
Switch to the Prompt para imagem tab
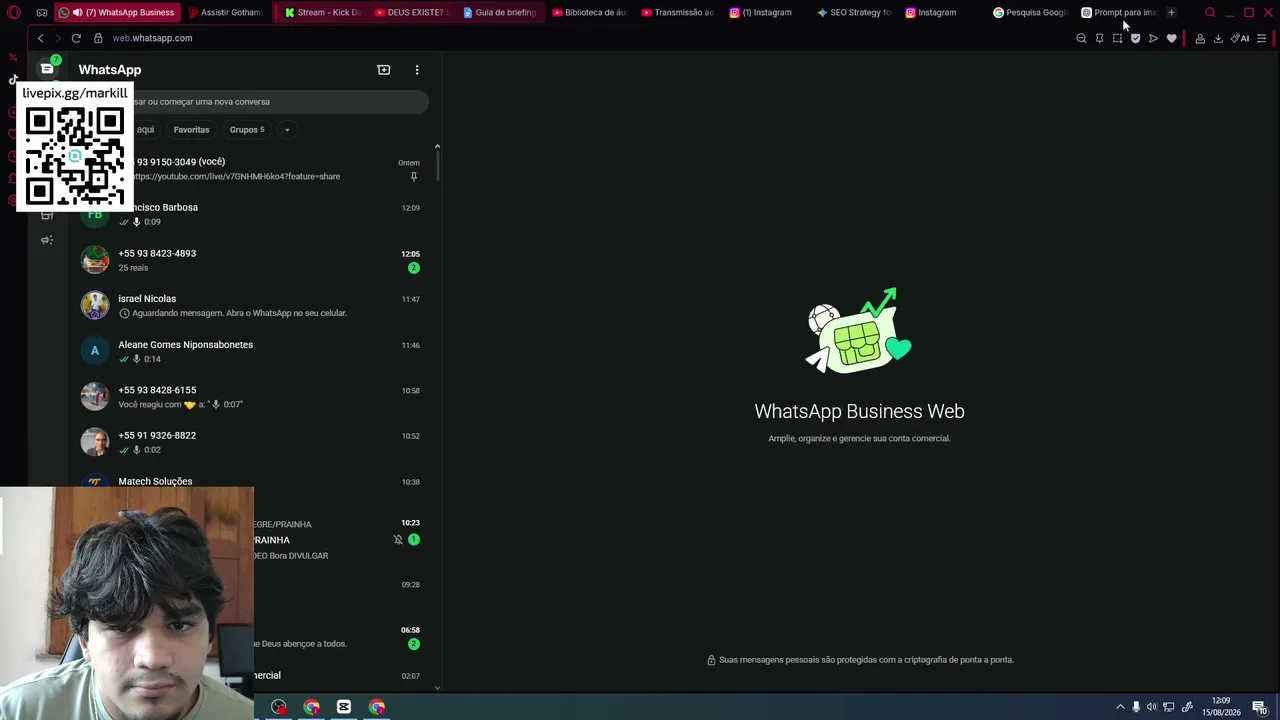[x=1119, y=13]
